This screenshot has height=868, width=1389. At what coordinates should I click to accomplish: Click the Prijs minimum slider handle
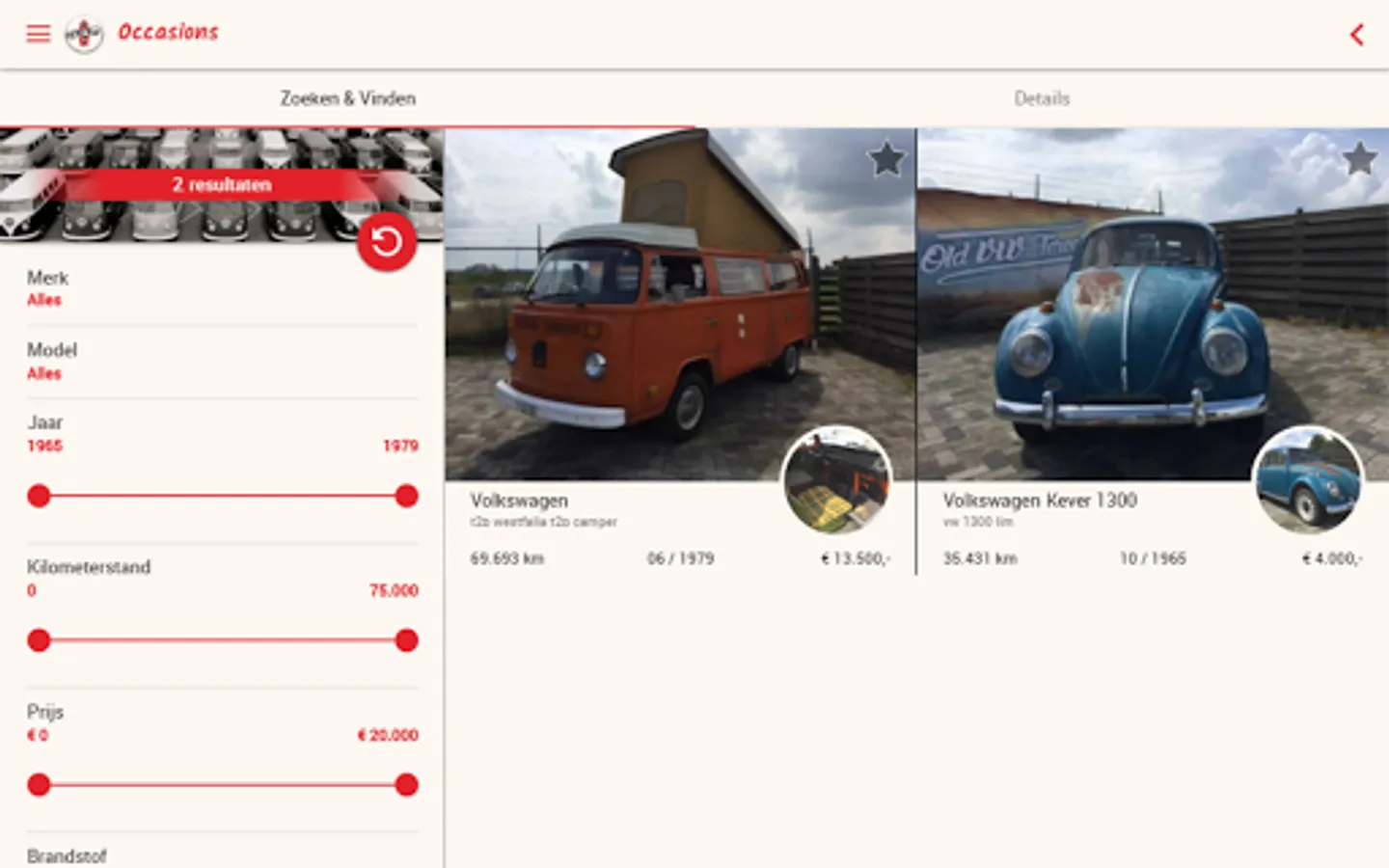point(39,785)
